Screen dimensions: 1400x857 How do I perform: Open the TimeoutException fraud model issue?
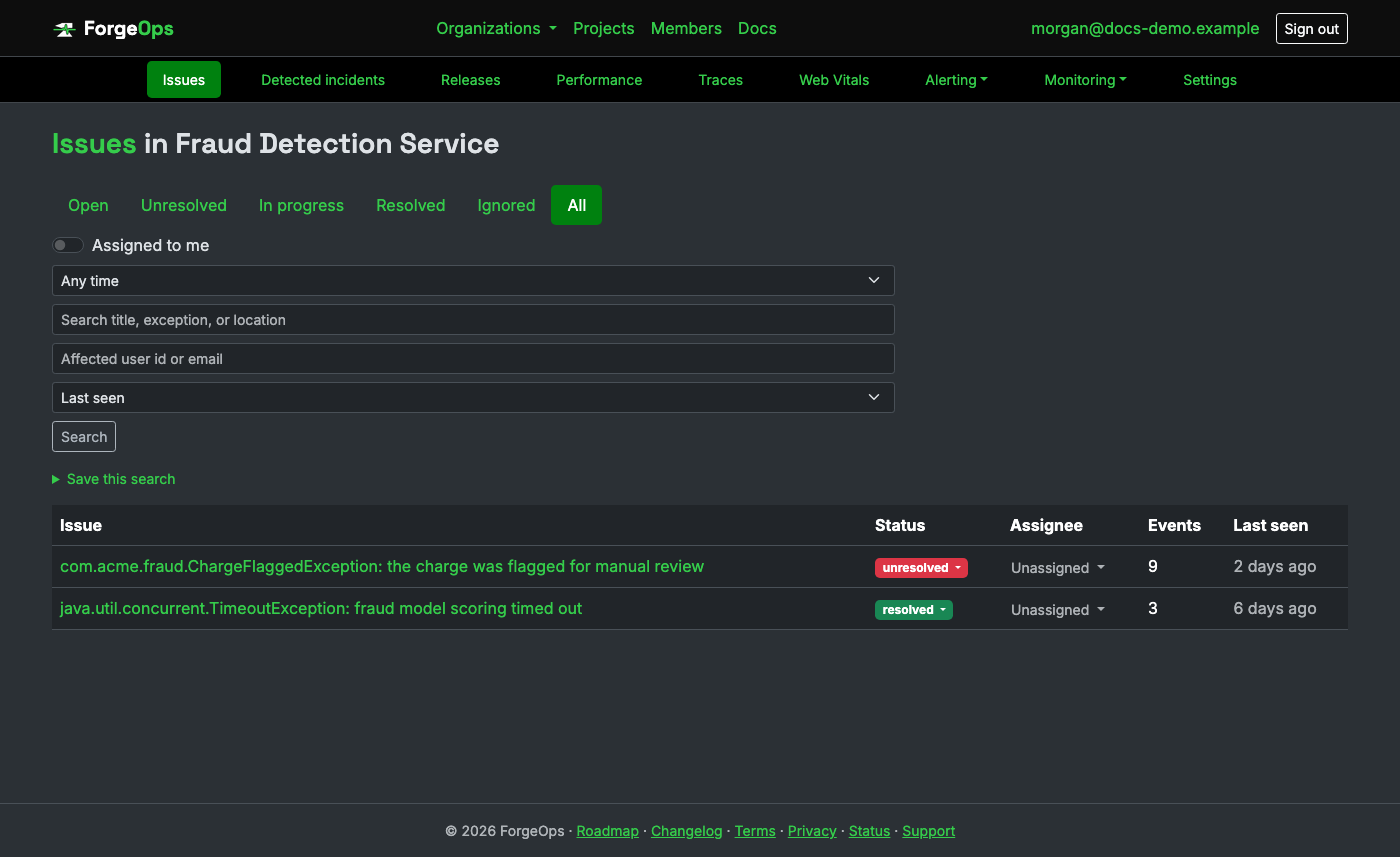(x=321, y=608)
